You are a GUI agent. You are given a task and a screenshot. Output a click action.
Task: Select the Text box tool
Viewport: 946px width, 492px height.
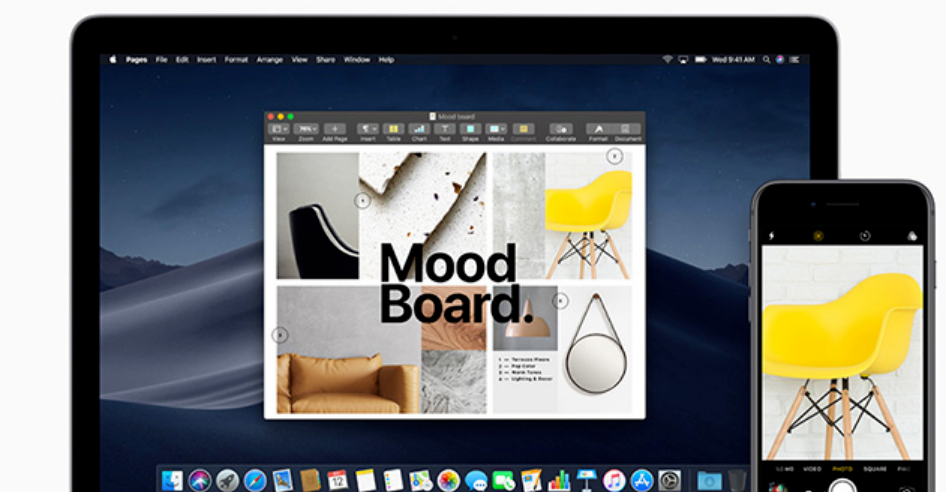pos(445,129)
